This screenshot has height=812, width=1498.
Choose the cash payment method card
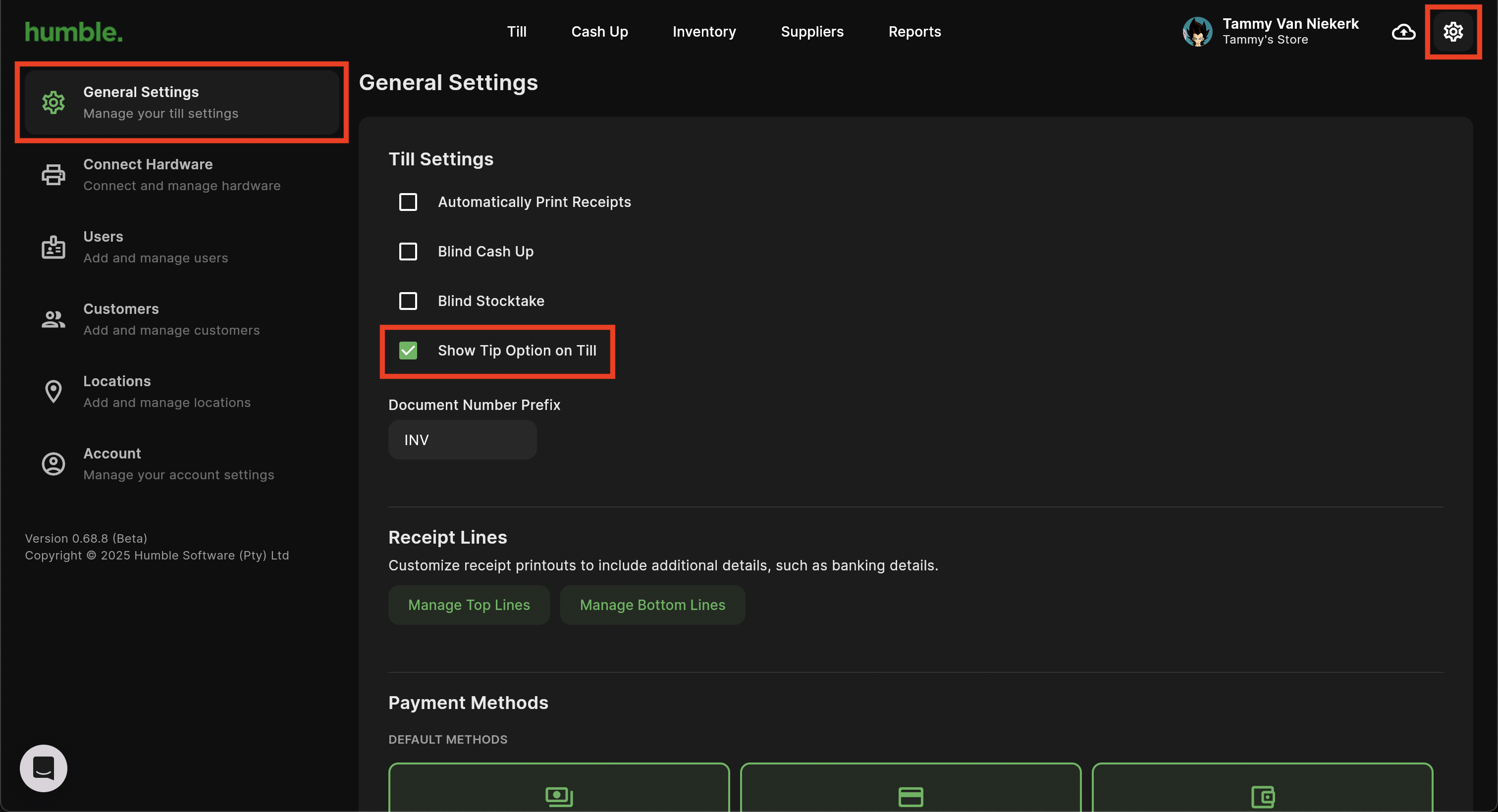pos(559,787)
